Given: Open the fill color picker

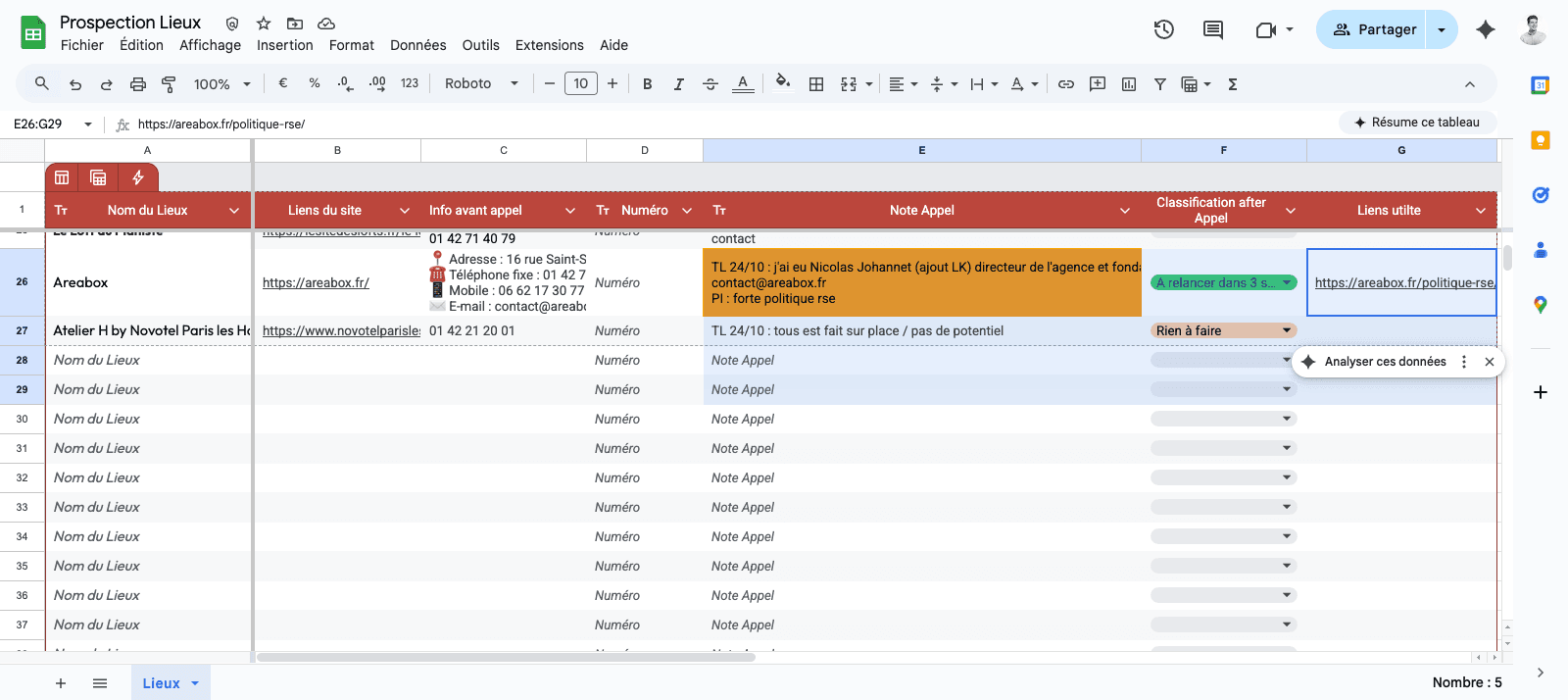Looking at the screenshot, I should 783,83.
